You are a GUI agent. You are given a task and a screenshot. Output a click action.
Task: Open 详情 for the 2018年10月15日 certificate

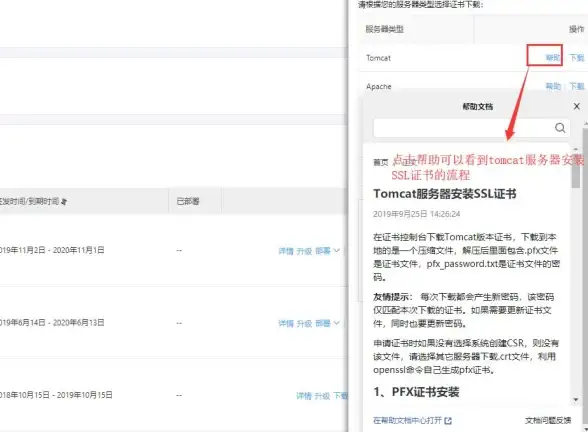coord(304,396)
